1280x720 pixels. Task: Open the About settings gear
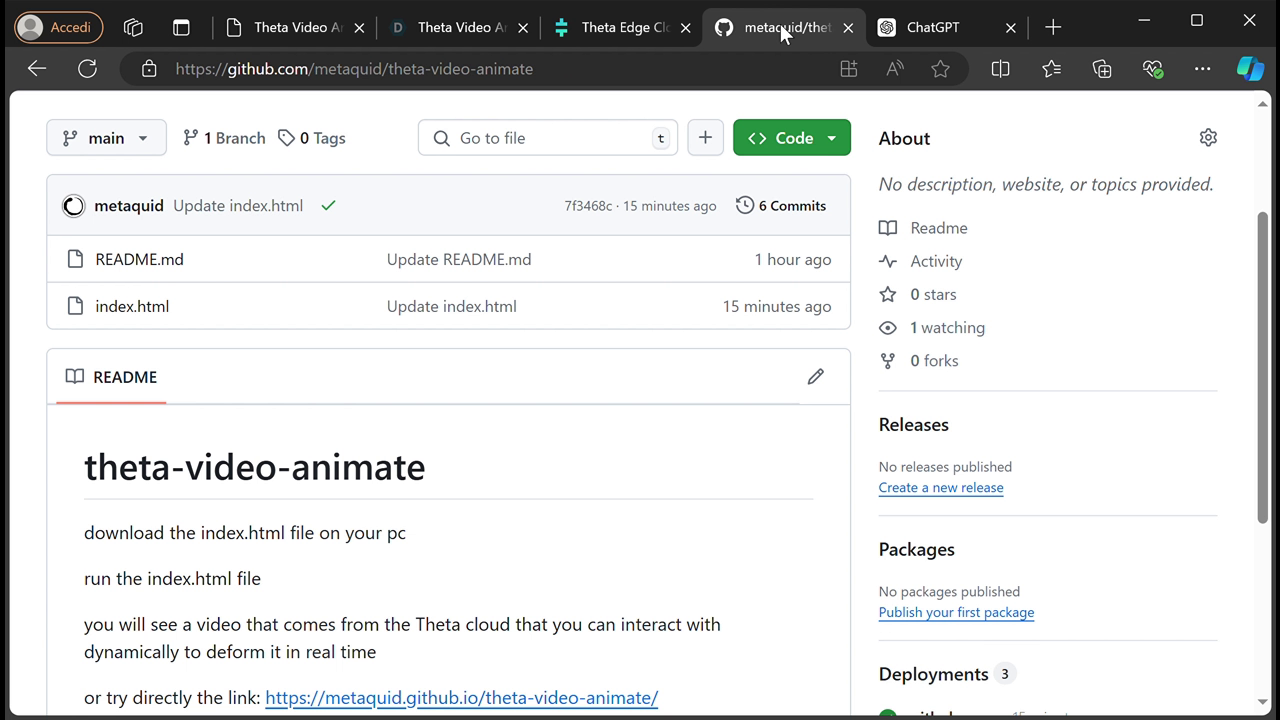1208,138
